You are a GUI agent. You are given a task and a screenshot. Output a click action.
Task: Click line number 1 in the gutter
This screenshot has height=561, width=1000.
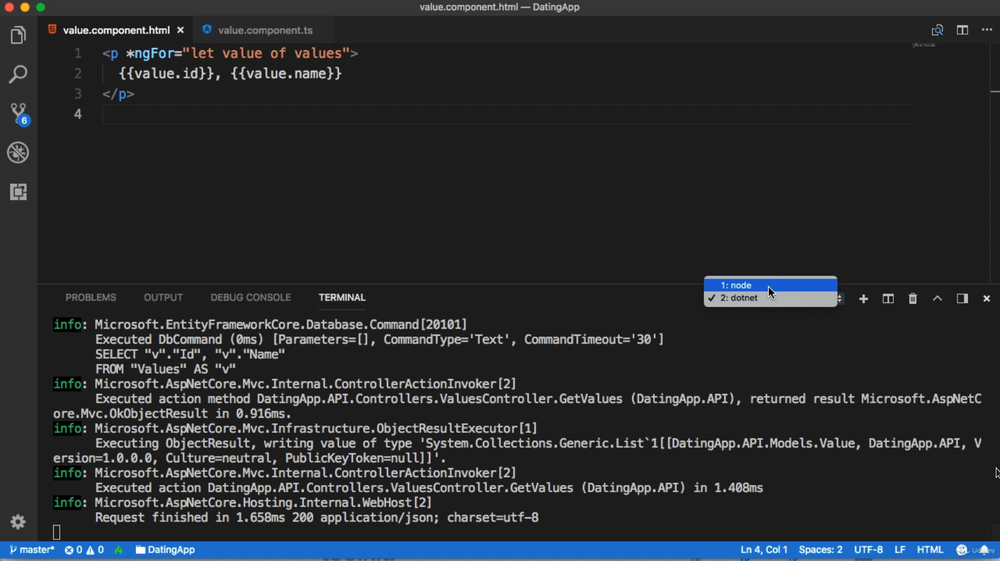coord(78,54)
